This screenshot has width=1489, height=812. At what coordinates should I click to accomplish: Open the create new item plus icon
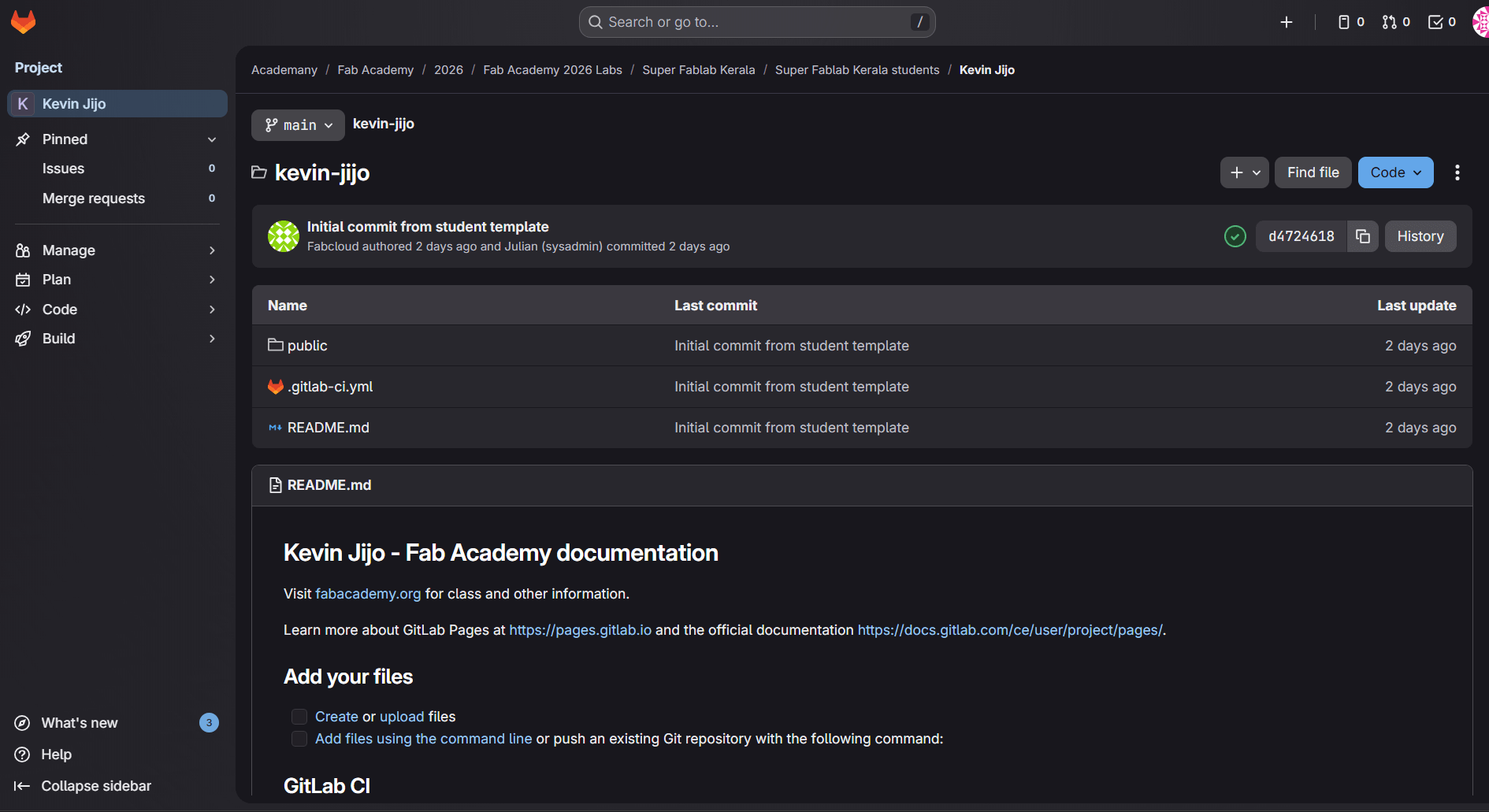point(1287,22)
